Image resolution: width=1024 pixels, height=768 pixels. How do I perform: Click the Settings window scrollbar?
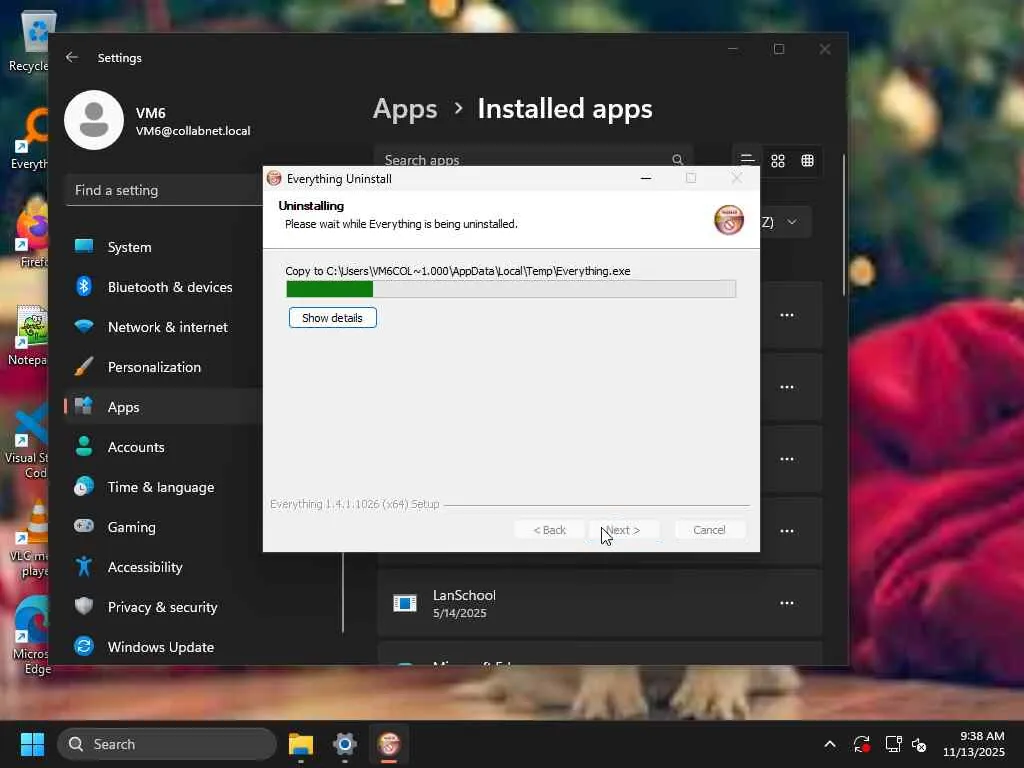pos(844,225)
